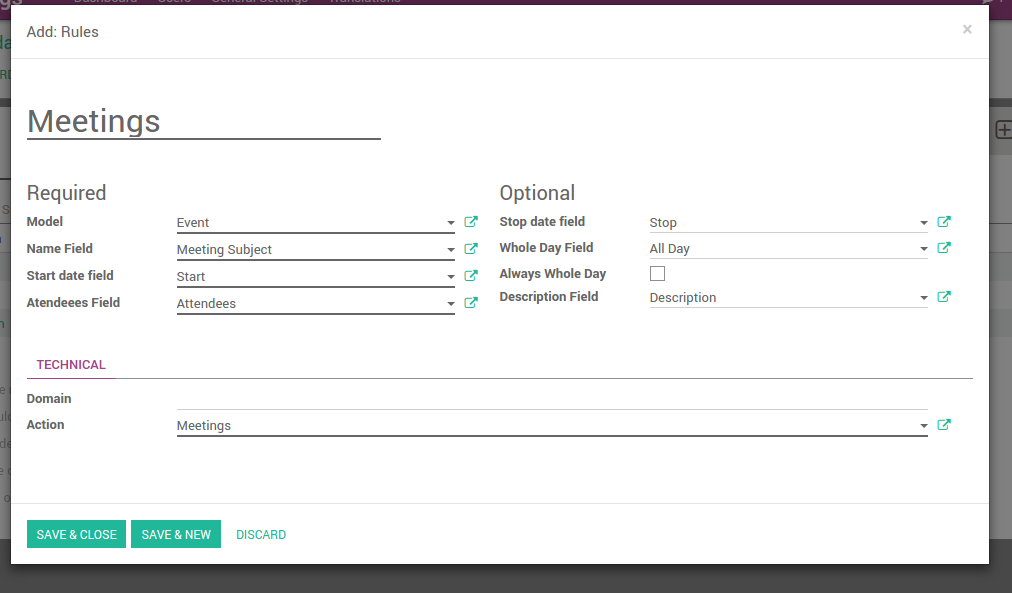Open external link for Description Field
Viewport: 1012px width, 593px height.
point(944,297)
